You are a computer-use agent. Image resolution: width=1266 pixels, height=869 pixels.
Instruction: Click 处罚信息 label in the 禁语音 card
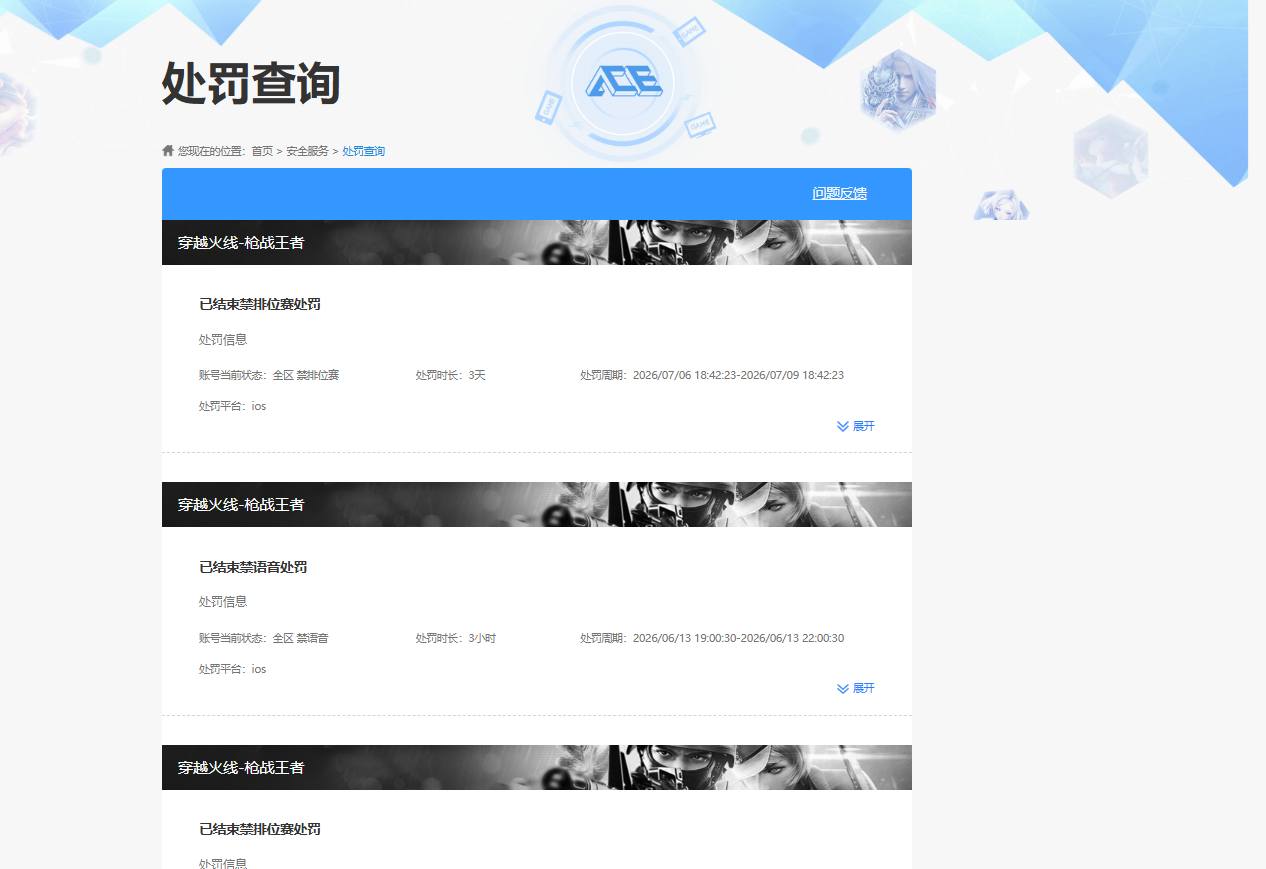[223, 602]
